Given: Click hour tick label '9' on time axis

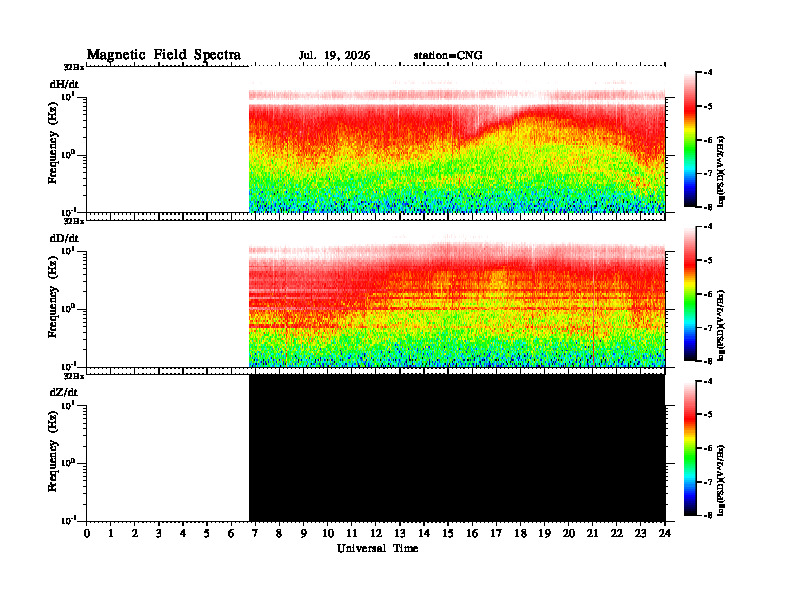Looking at the screenshot, I should 304,534.
